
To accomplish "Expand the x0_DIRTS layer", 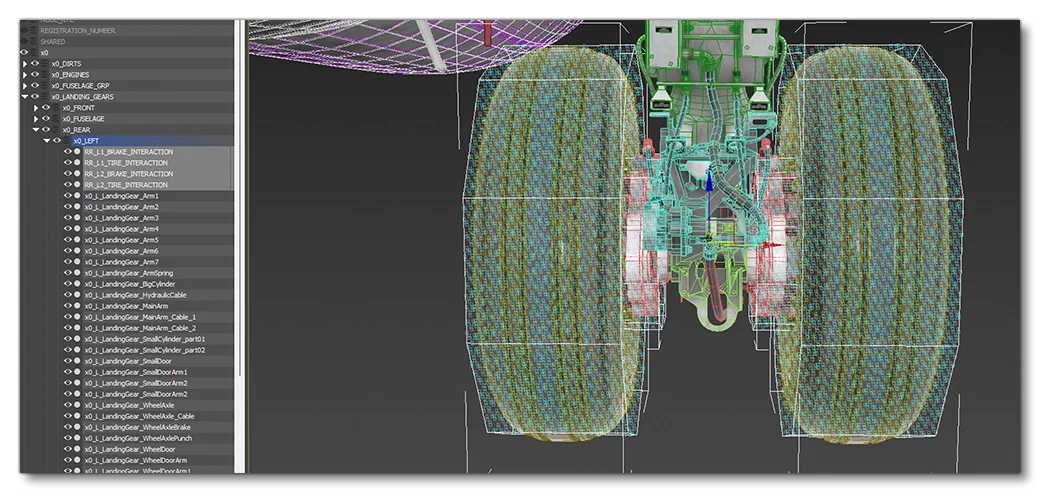I will click(25, 64).
